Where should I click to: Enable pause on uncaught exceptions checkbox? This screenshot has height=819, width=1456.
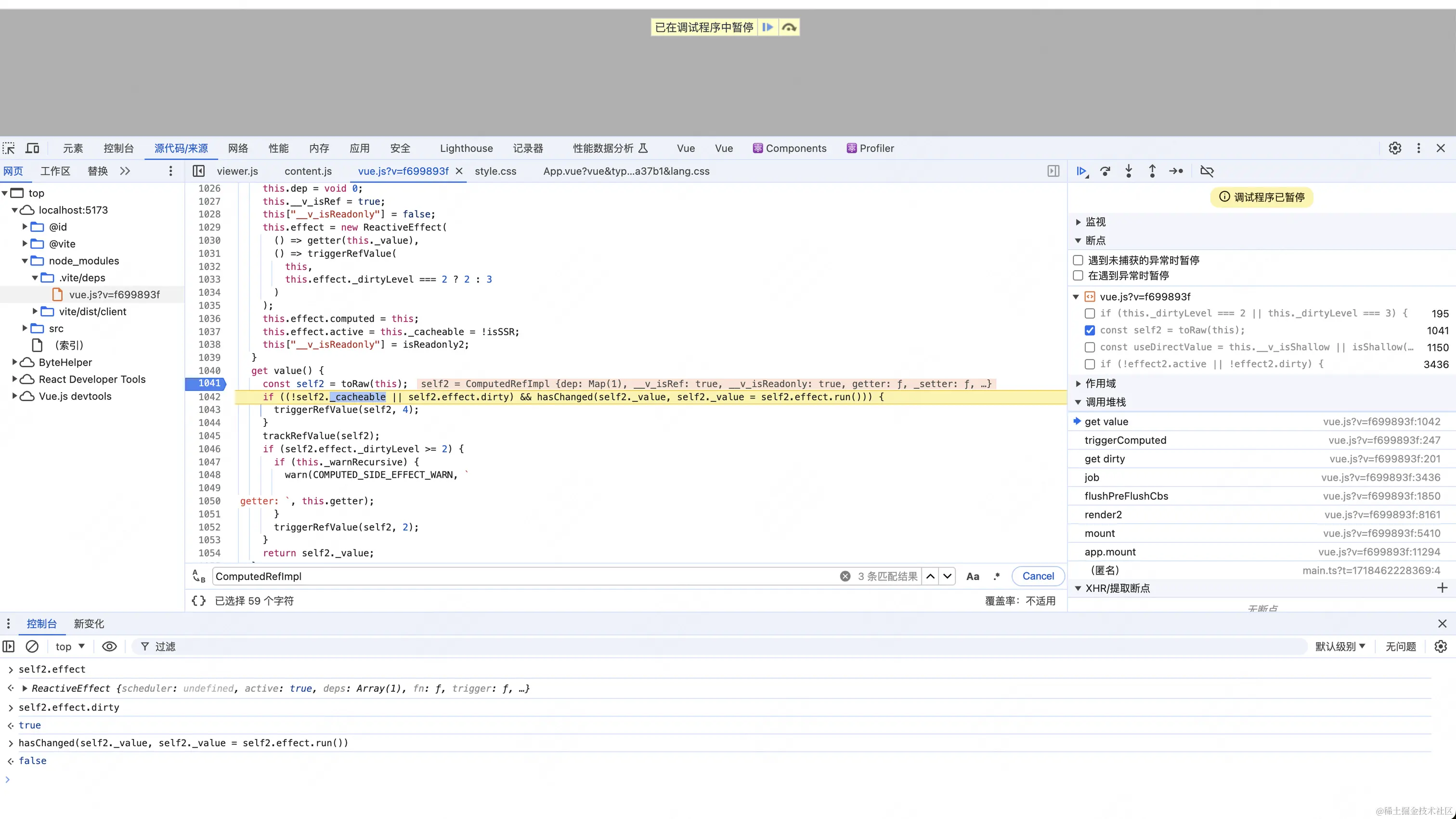pos(1078,260)
